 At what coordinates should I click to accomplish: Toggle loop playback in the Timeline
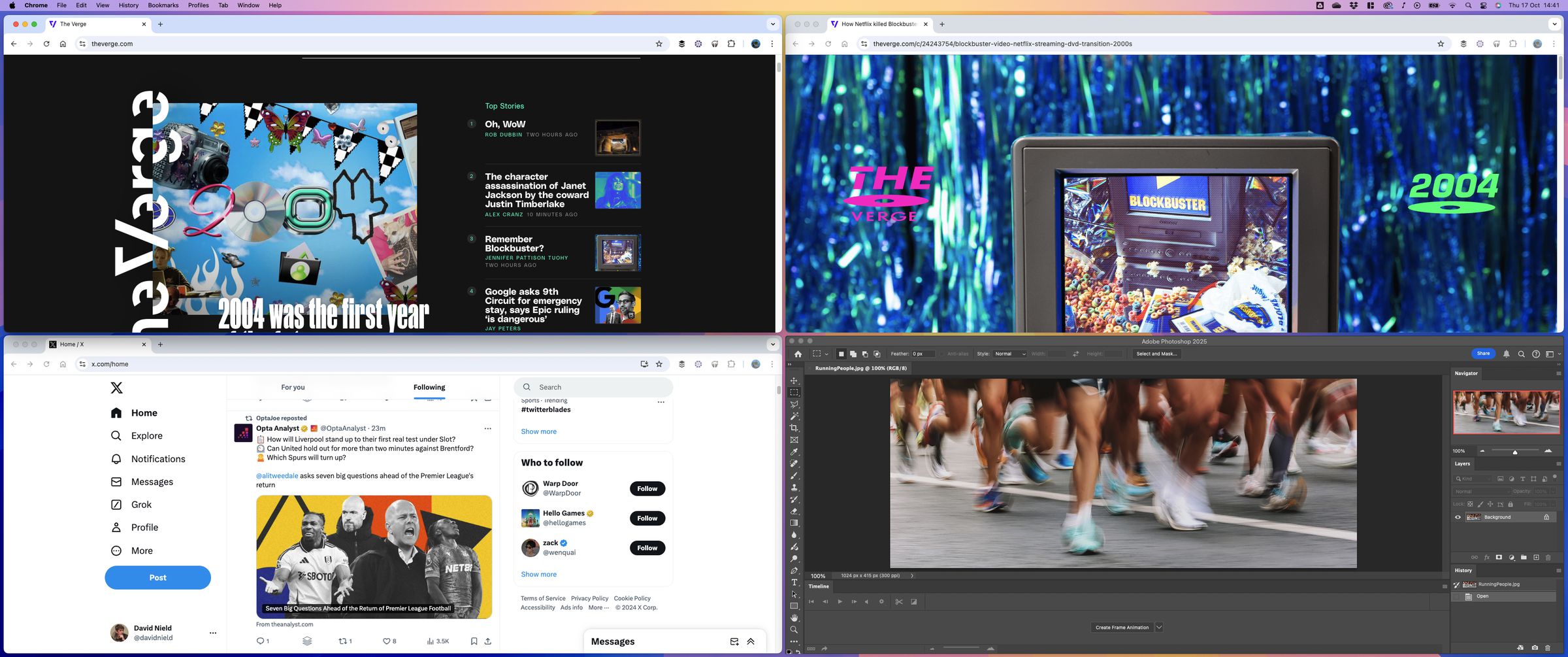click(881, 601)
